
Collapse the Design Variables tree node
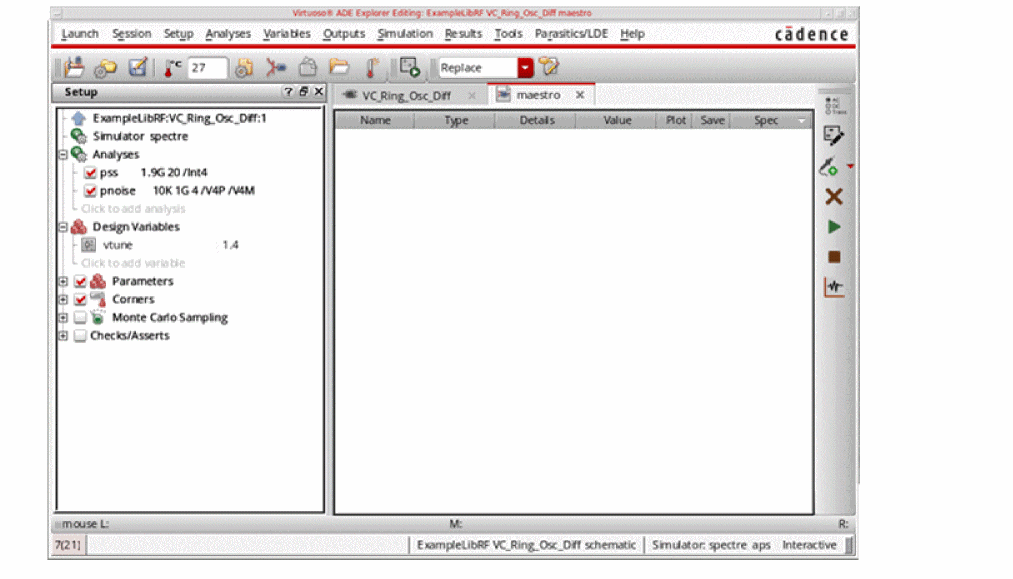63,227
